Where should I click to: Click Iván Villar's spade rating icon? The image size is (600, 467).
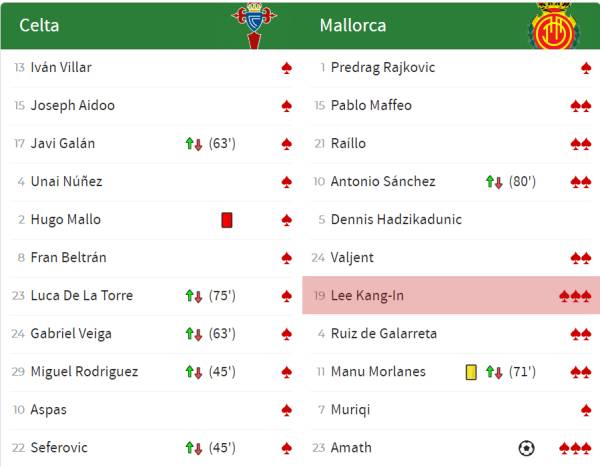(287, 68)
